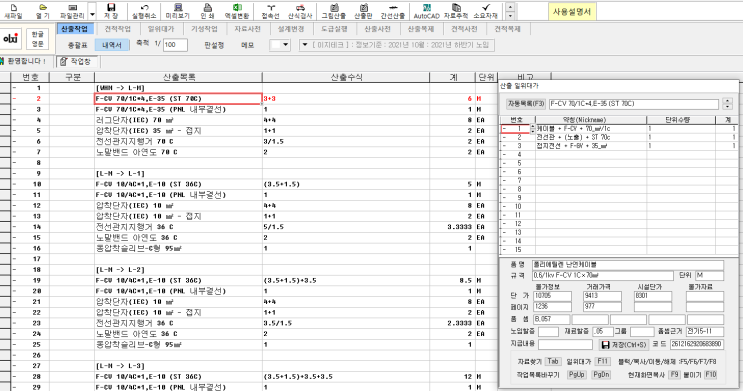Switch to the 기성작업 tab
This screenshot has width=743, height=391.
tap(204, 29)
